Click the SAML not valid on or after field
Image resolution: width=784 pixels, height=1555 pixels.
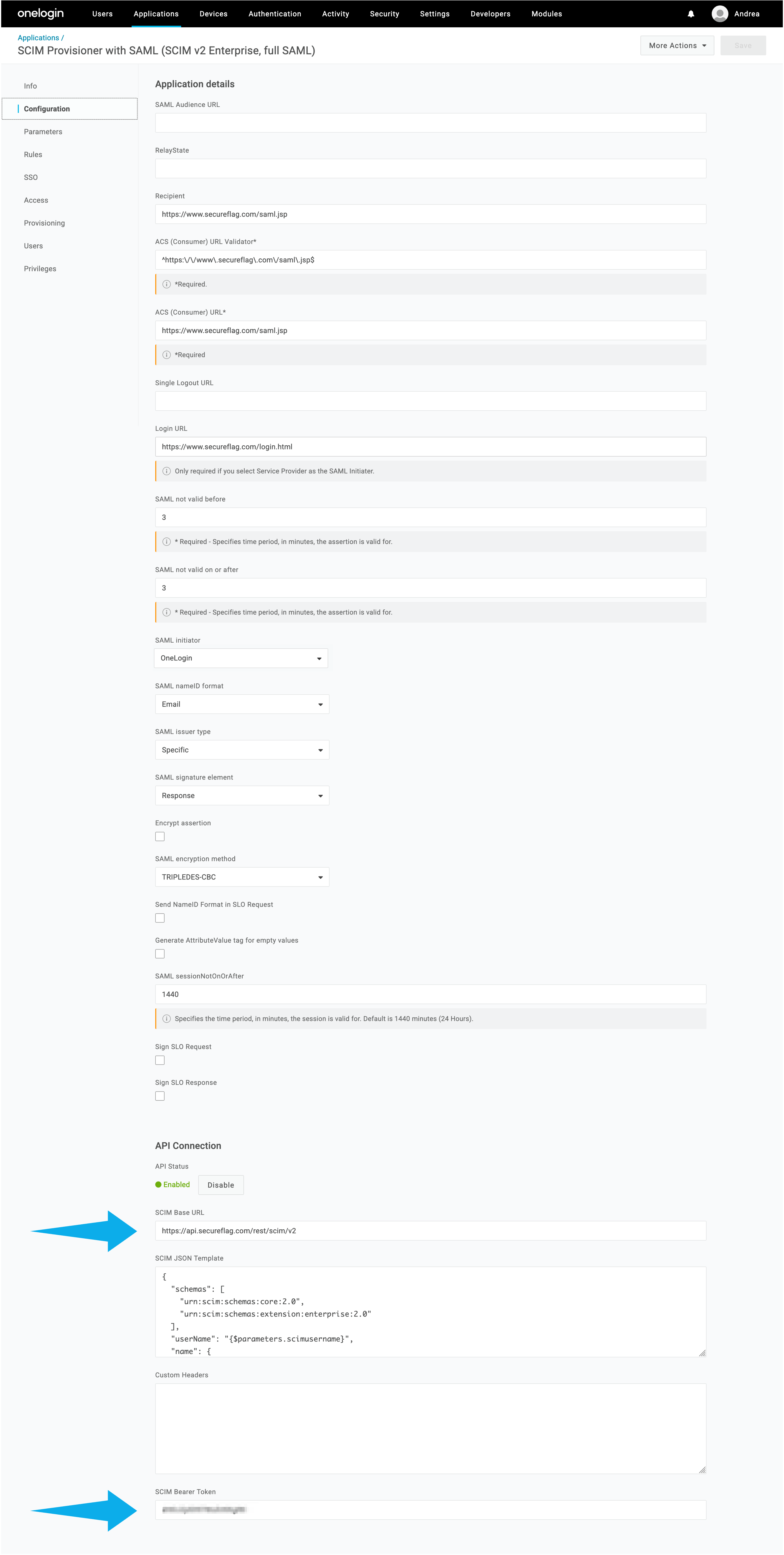click(430, 588)
